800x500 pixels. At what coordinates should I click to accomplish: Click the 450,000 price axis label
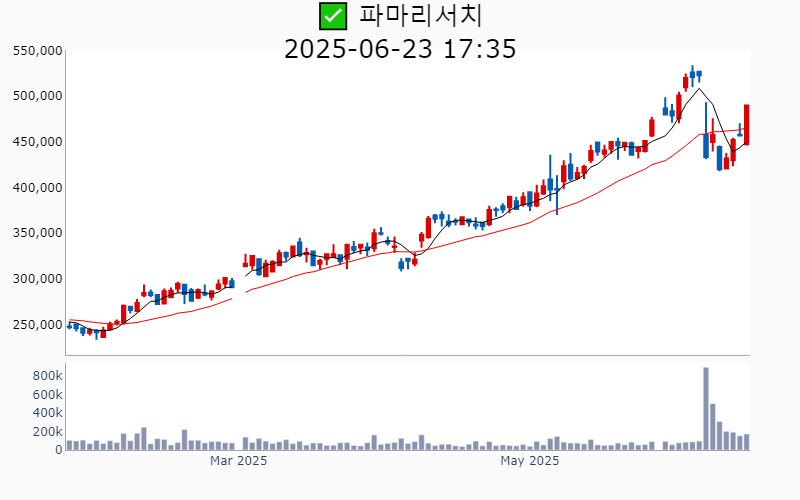point(38,142)
